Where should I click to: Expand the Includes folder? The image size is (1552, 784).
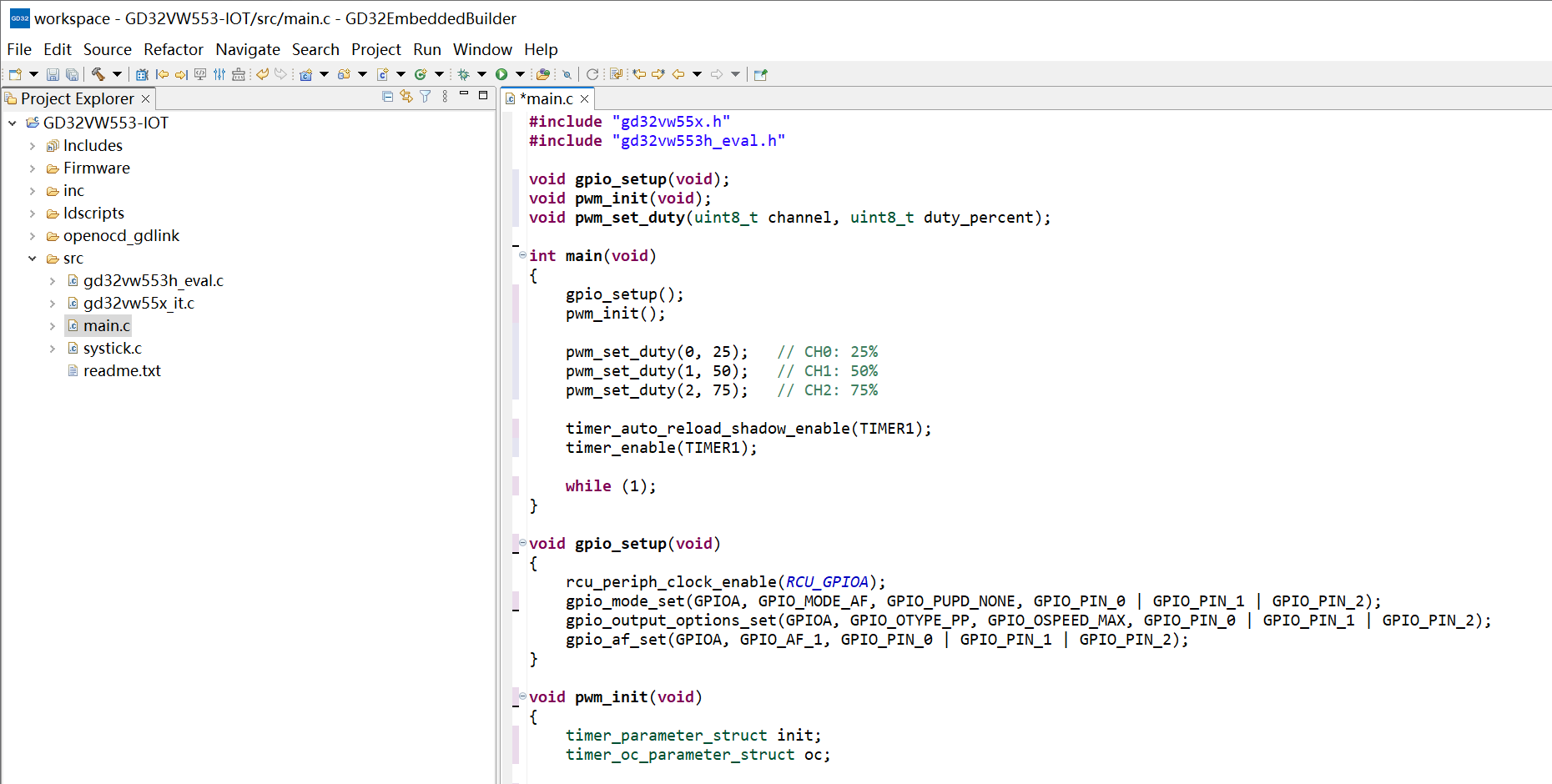[x=33, y=145]
